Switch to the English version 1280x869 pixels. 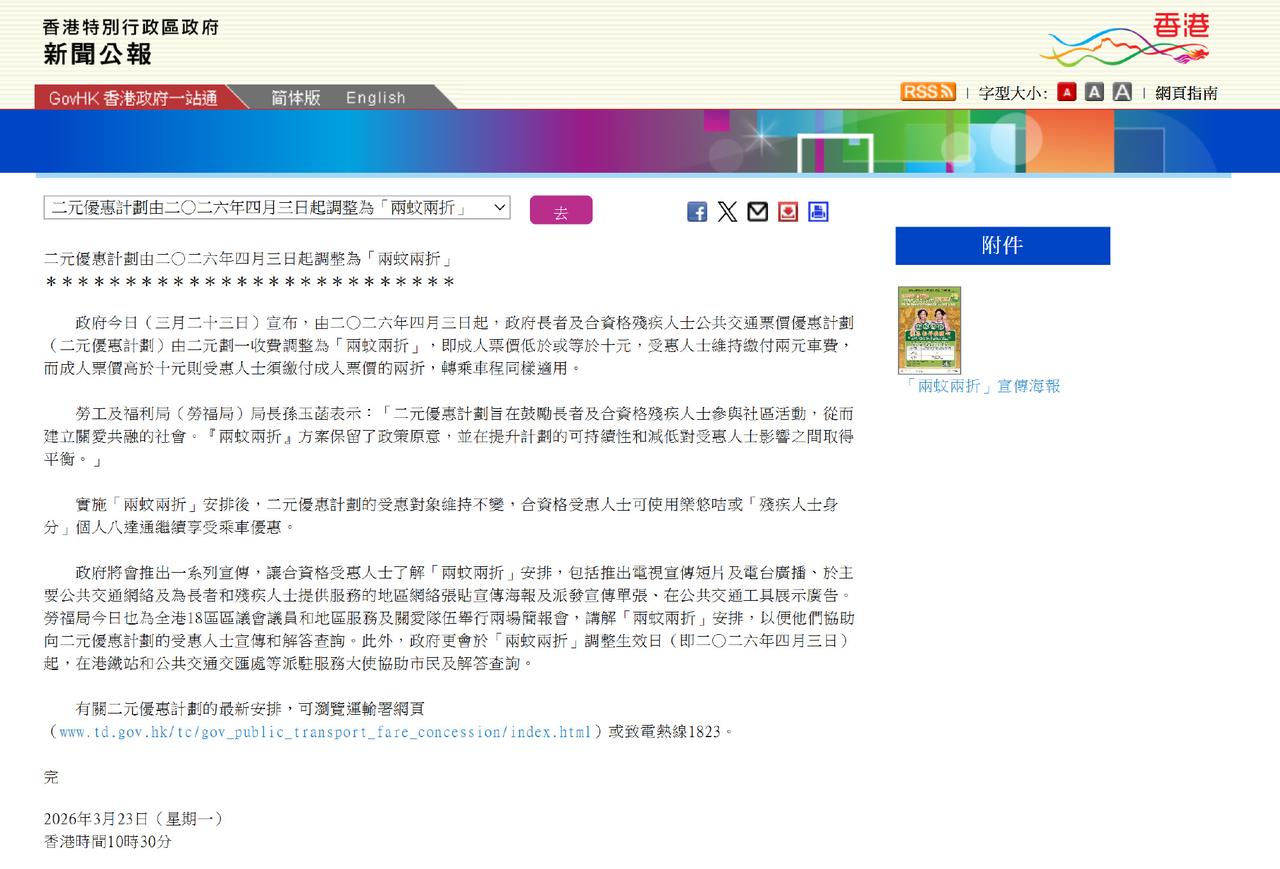click(x=375, y=97)
